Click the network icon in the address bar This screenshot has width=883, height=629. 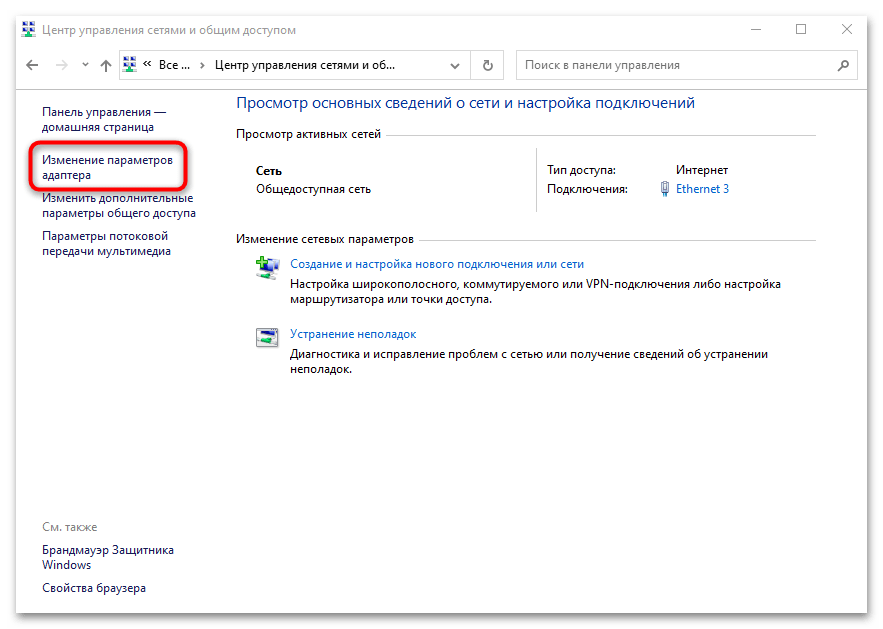point(130,65)
